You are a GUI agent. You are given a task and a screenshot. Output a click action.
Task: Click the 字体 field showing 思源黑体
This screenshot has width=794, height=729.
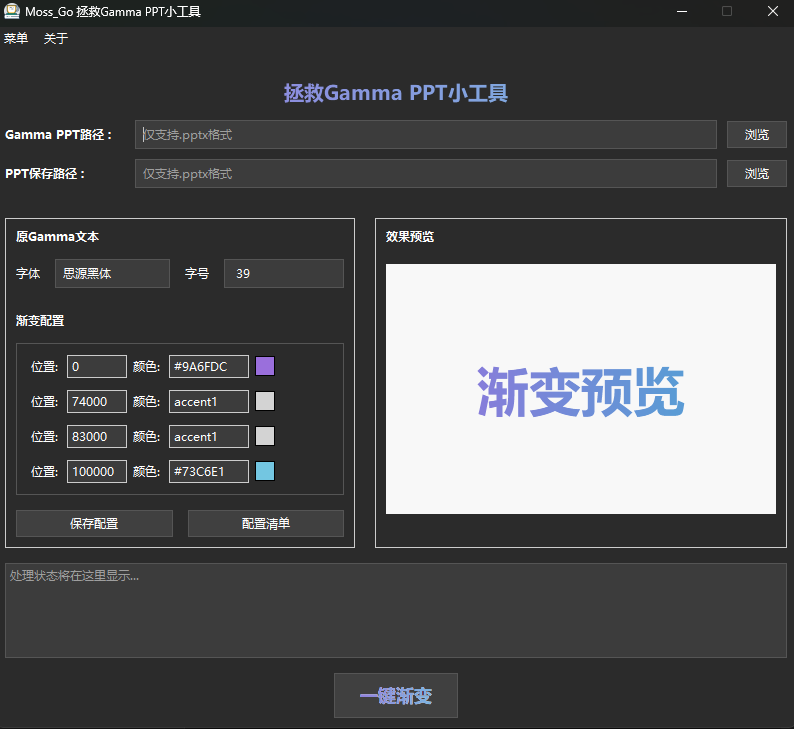point(112,273)
